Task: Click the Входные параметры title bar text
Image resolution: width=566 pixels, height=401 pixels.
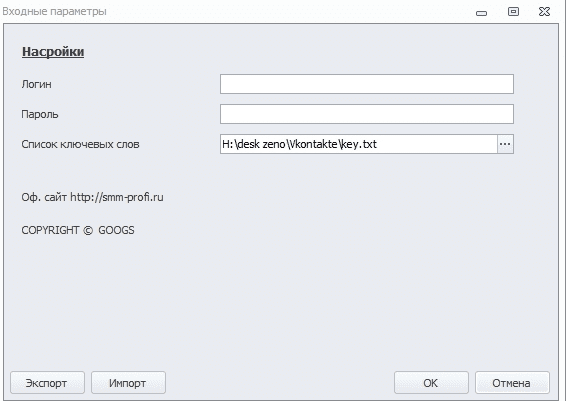Action: pos(55,12)
